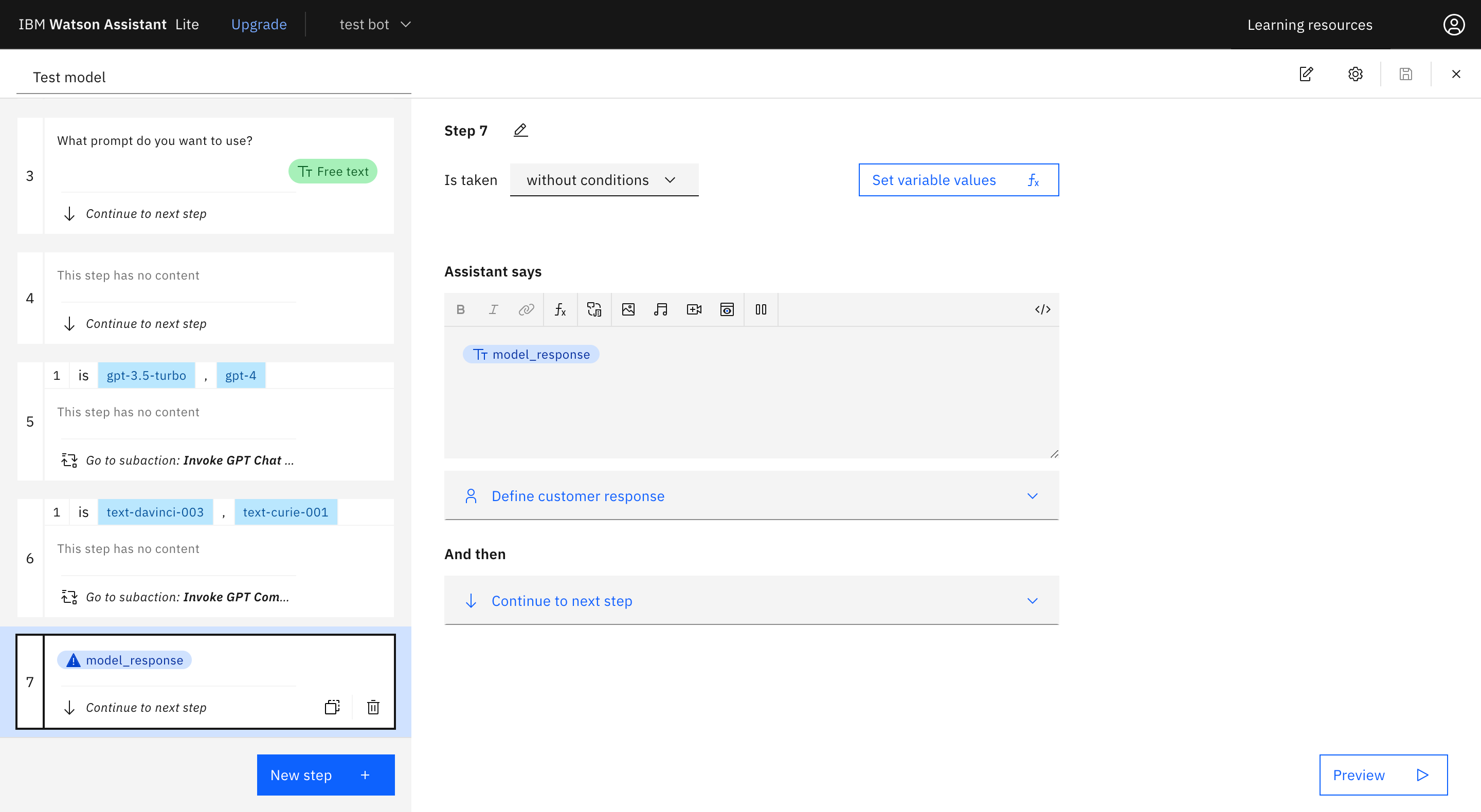Insert audio clip in assistant response
The image size is (1481, 812).
pyautogui.click(x=661, y=310)
